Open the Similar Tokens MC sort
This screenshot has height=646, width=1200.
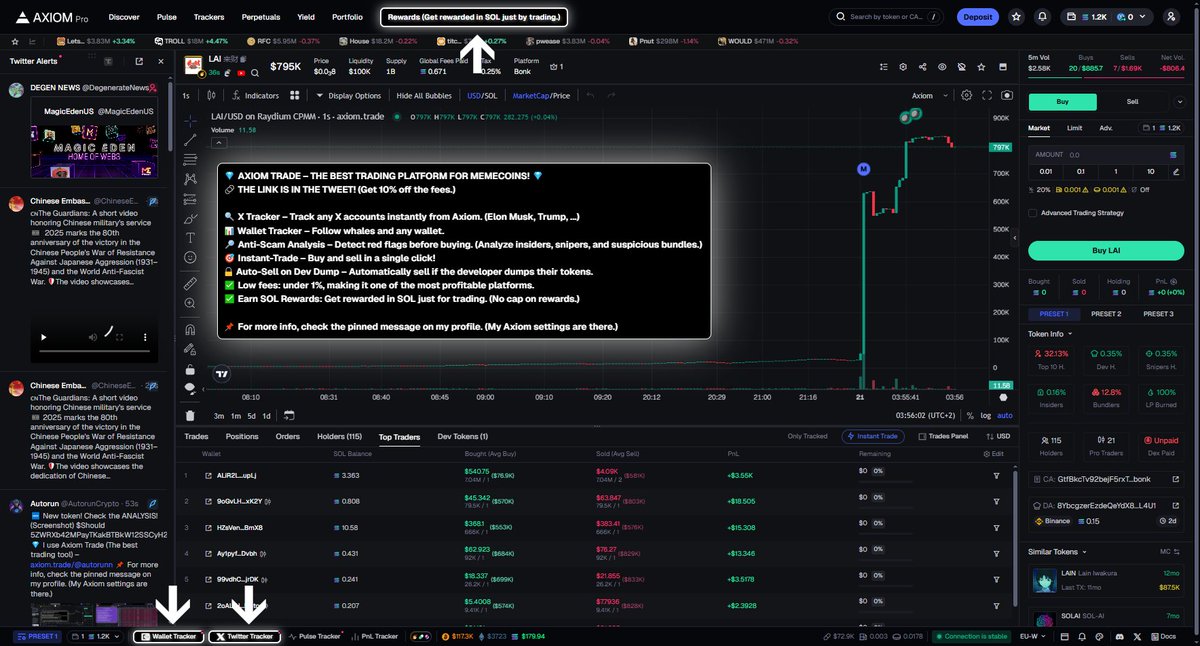point(1169,551)
